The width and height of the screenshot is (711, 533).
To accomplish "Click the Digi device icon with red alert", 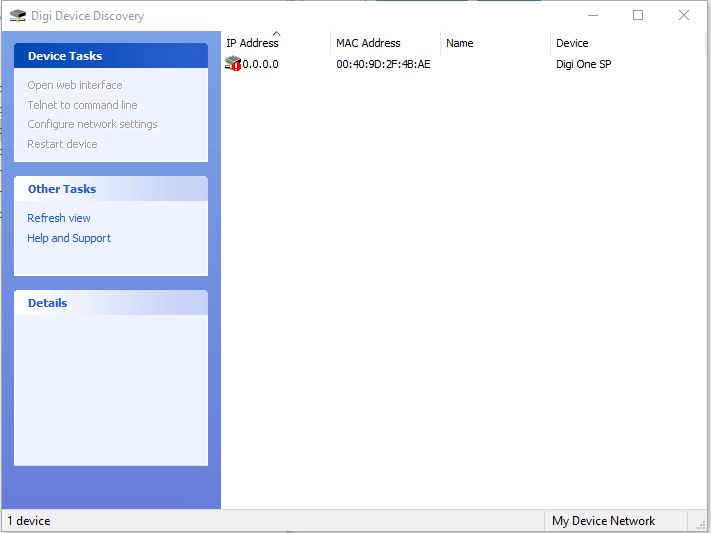I will click(x=233, y=64).
